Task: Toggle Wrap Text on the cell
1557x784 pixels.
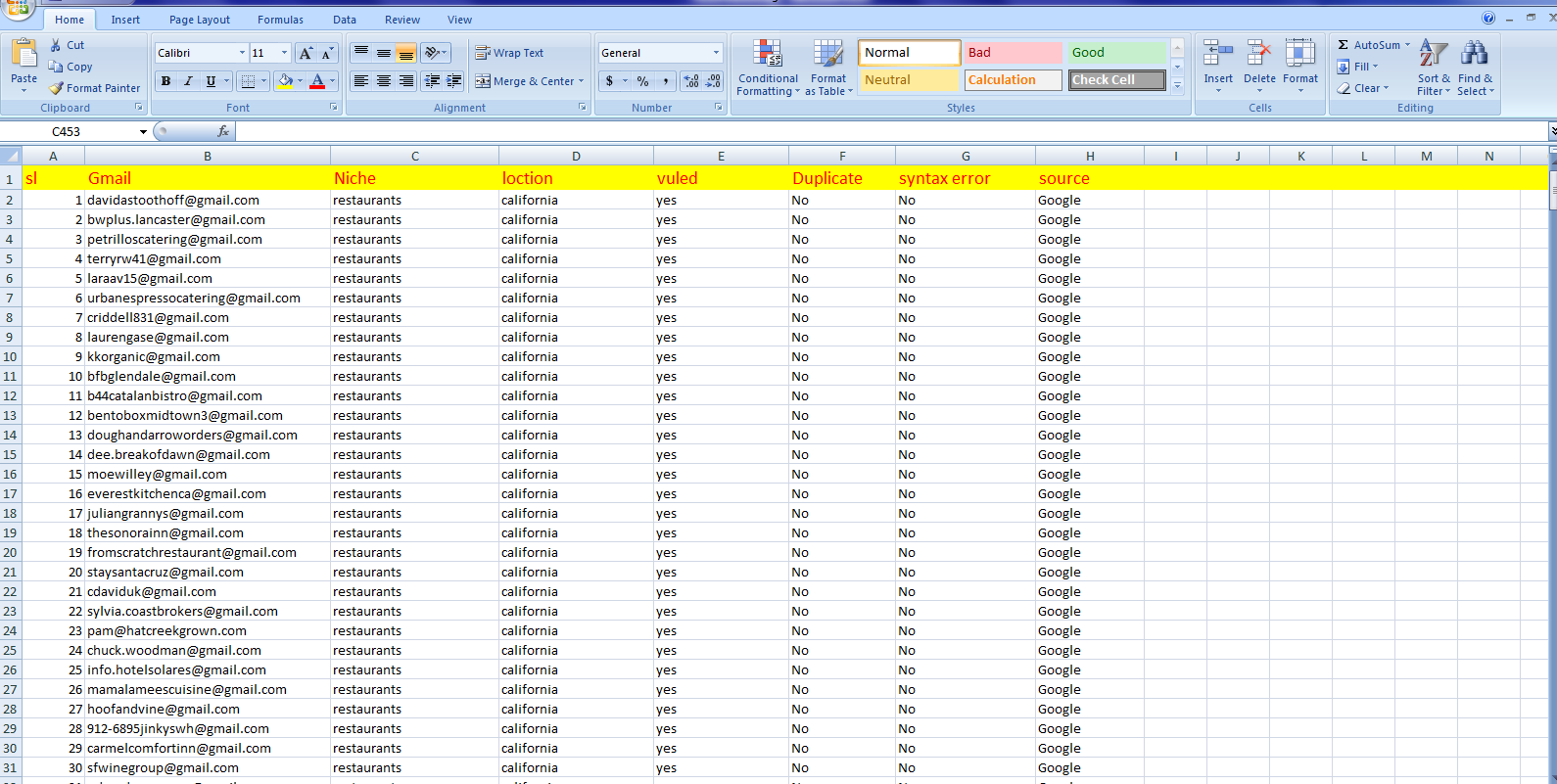Action: click(509, 53)
